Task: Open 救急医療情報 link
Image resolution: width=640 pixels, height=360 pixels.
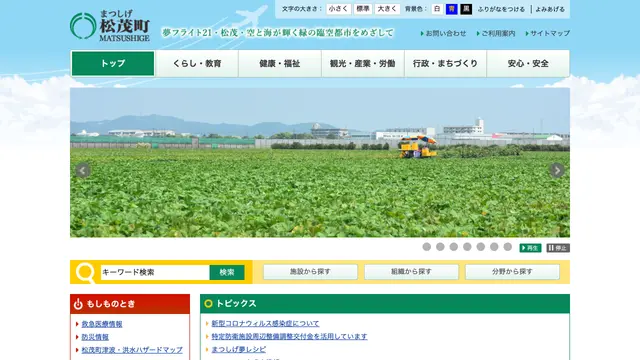Action: tap(102, 324)
